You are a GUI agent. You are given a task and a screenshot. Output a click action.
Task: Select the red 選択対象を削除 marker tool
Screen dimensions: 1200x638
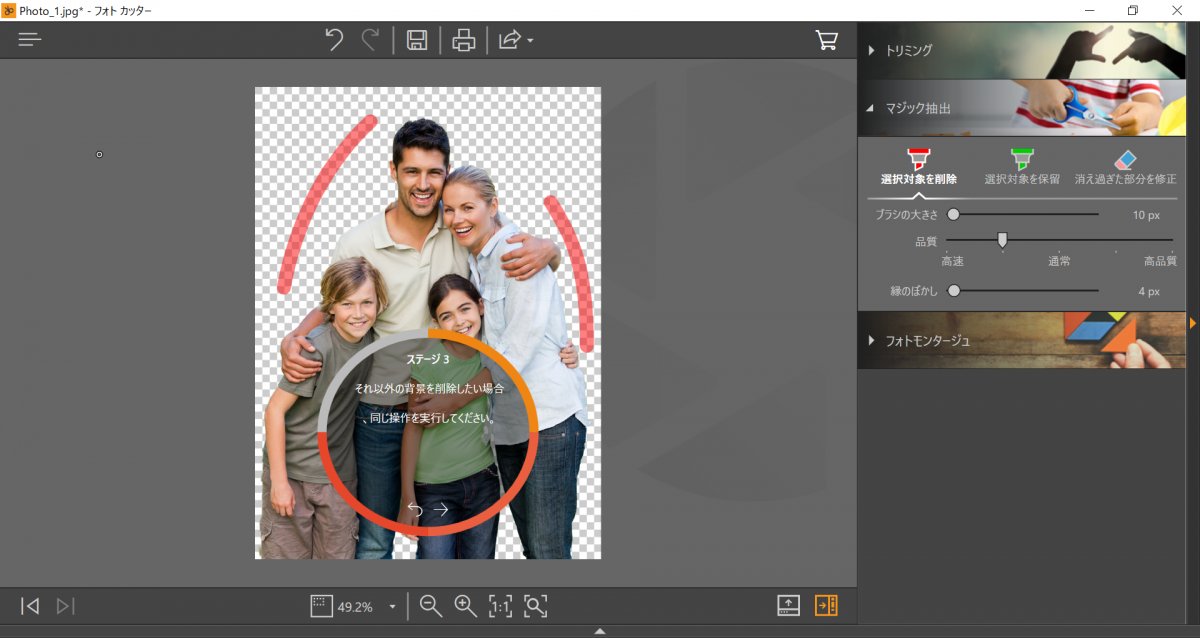918,167
